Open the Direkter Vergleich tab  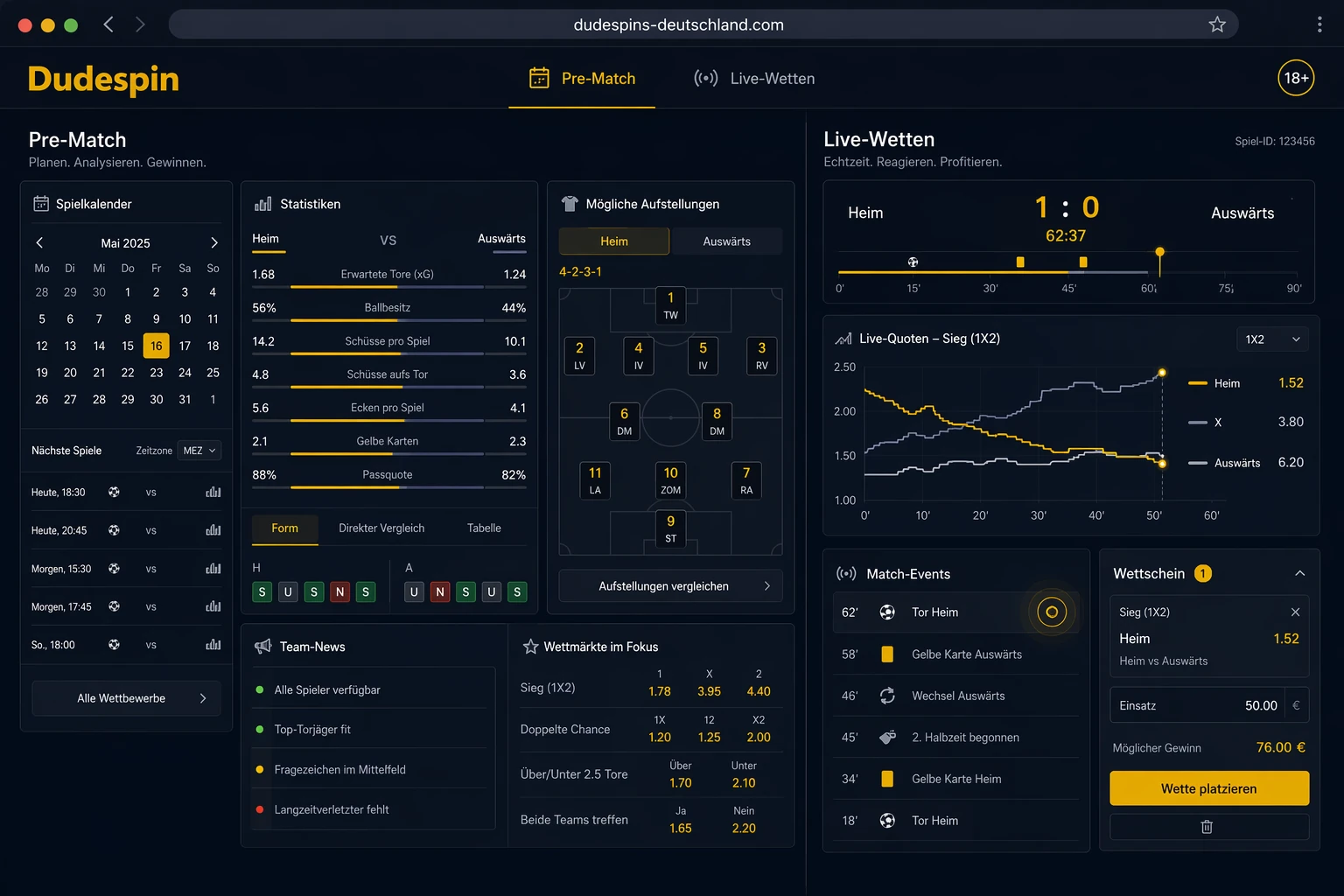381,528
